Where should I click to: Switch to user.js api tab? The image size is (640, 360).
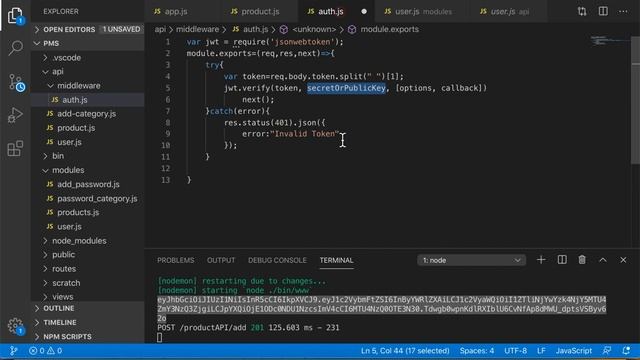click(509, 11)
